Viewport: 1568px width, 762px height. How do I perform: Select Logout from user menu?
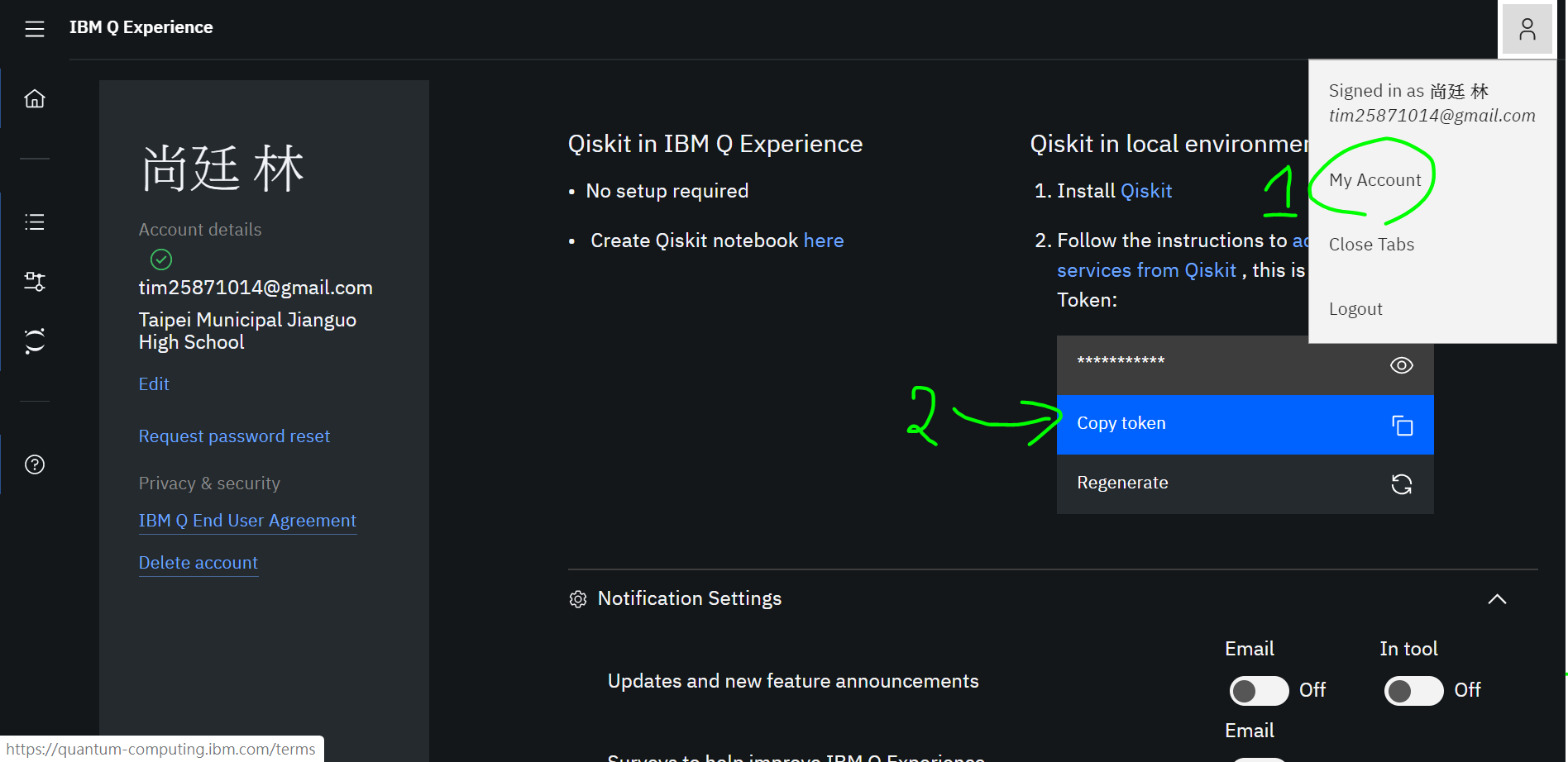coord(1355,309)
